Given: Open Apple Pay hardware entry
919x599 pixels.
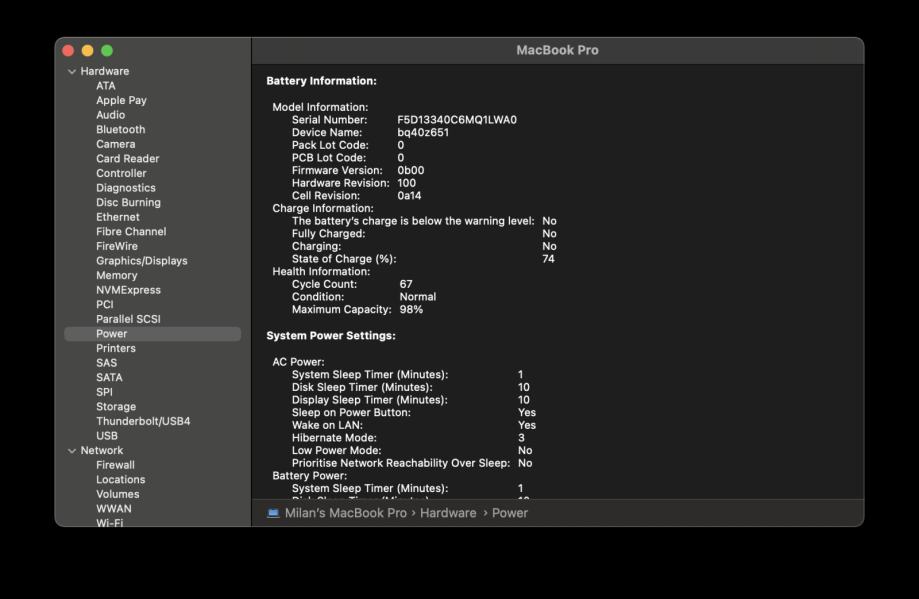Looking at the screenshot, I should pos(121,100).
